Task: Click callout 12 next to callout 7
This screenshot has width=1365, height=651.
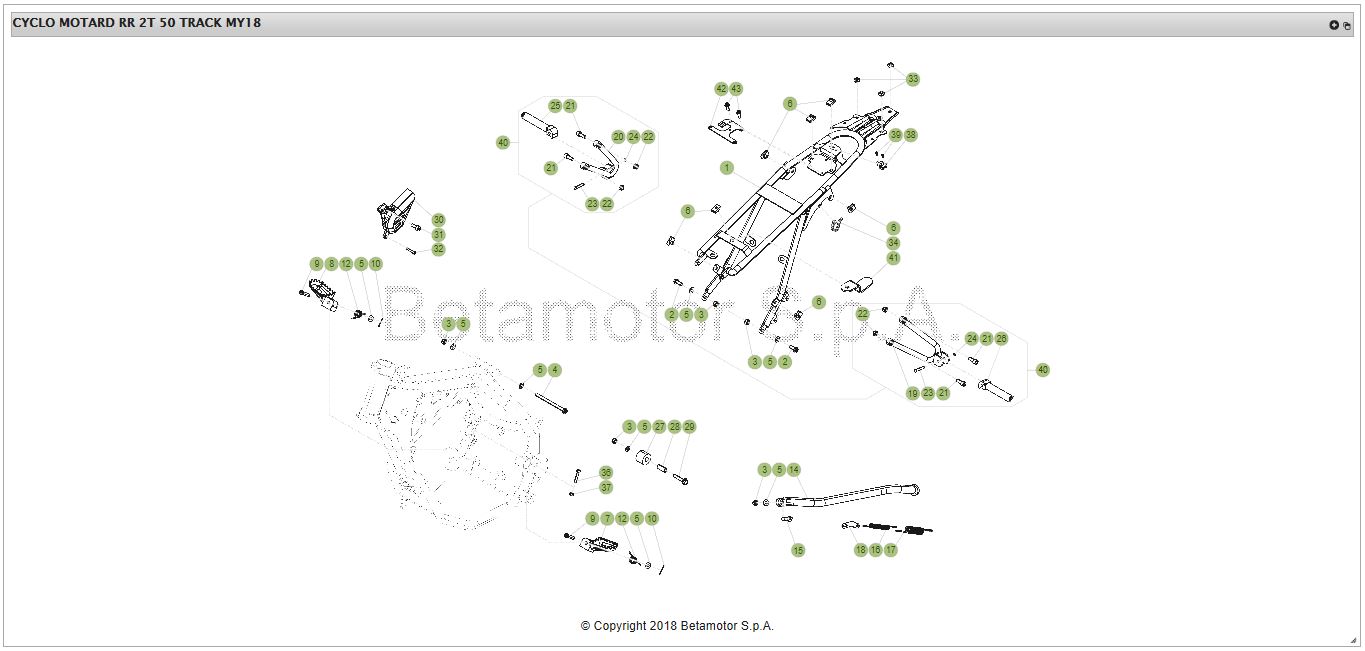Action: 622,519
